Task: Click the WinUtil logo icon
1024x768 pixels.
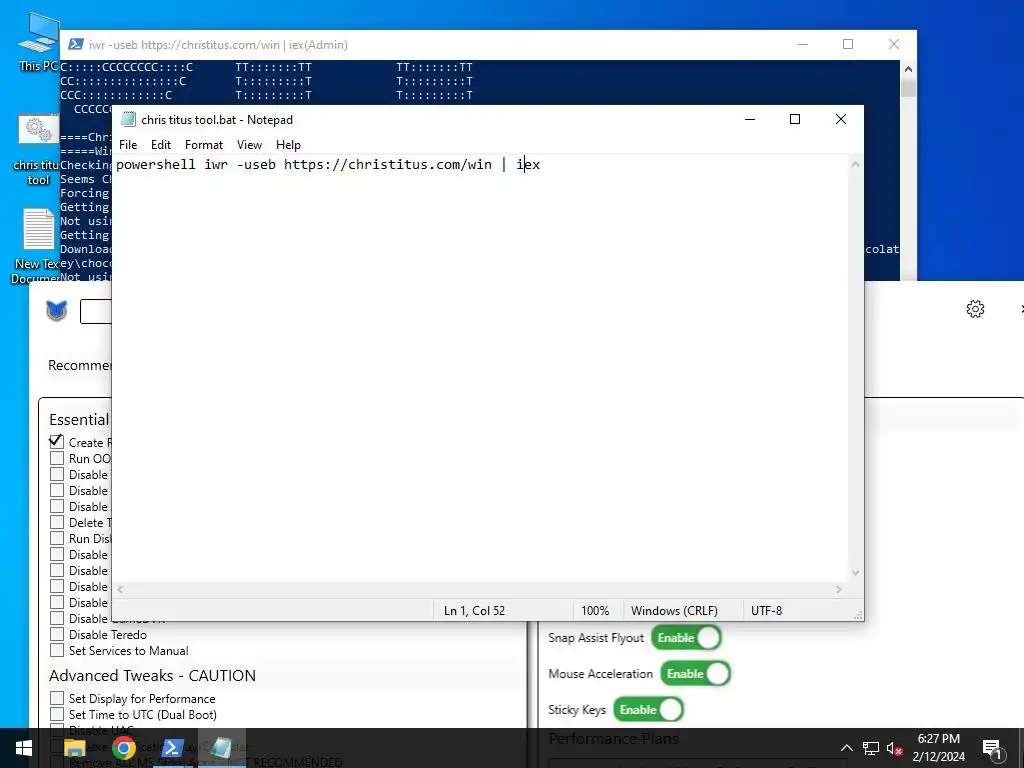Action: coord(57,311)
